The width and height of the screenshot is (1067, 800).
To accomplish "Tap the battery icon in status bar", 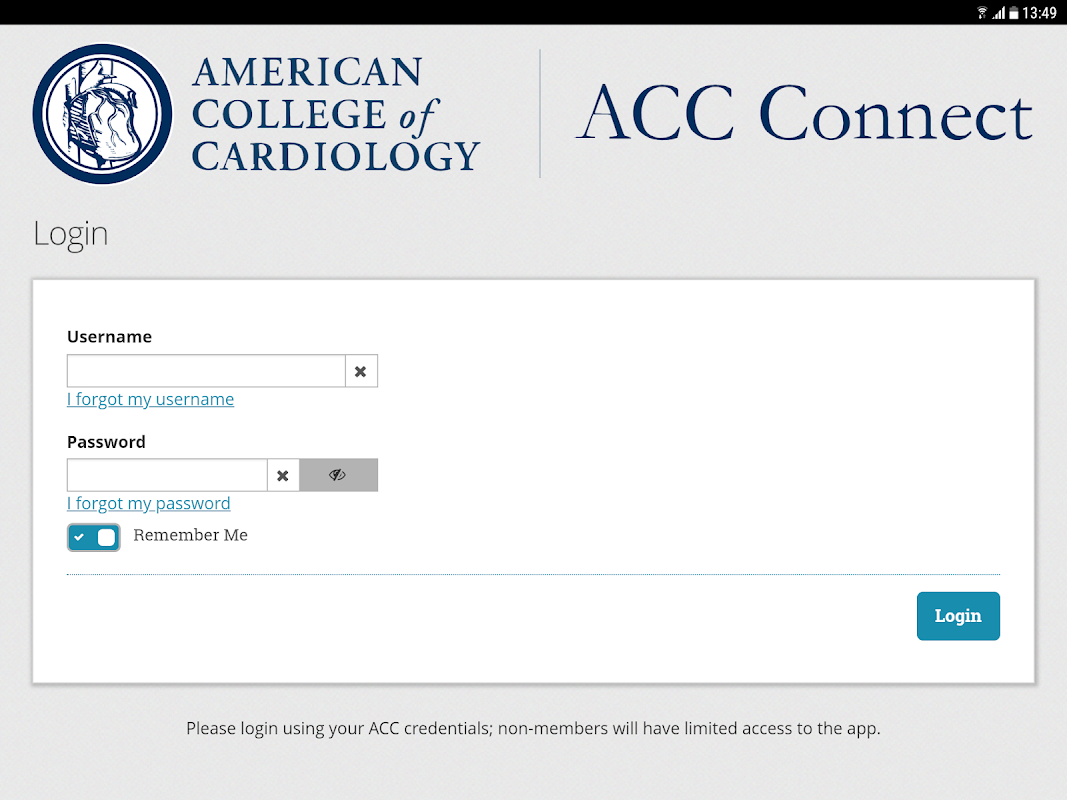I will pyautogui.click(x=1013, y=13).
